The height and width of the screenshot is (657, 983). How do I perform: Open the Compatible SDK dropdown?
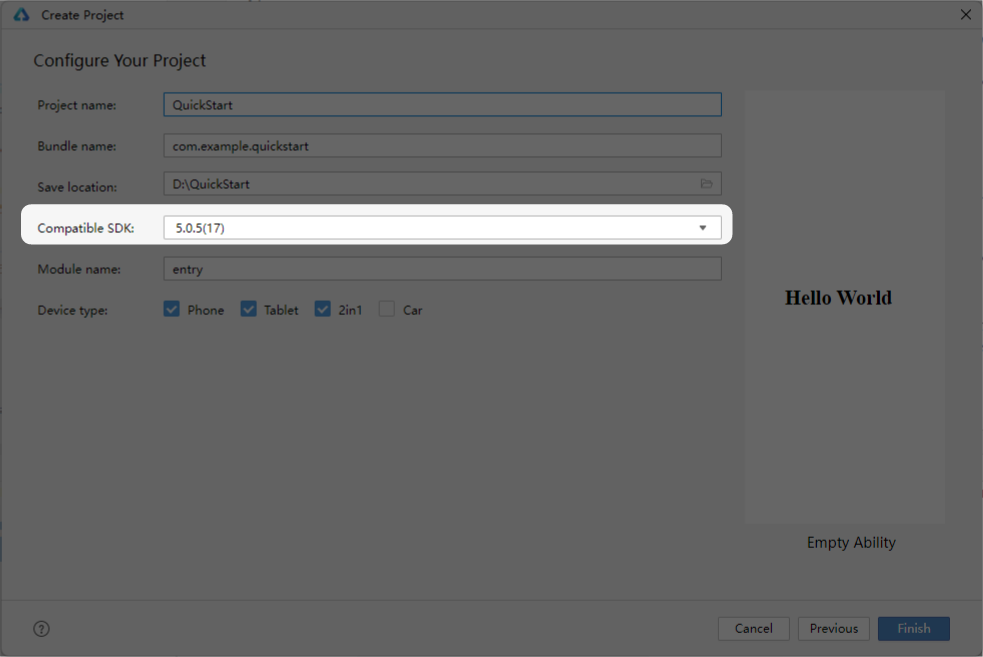click(x=443, y=228)
